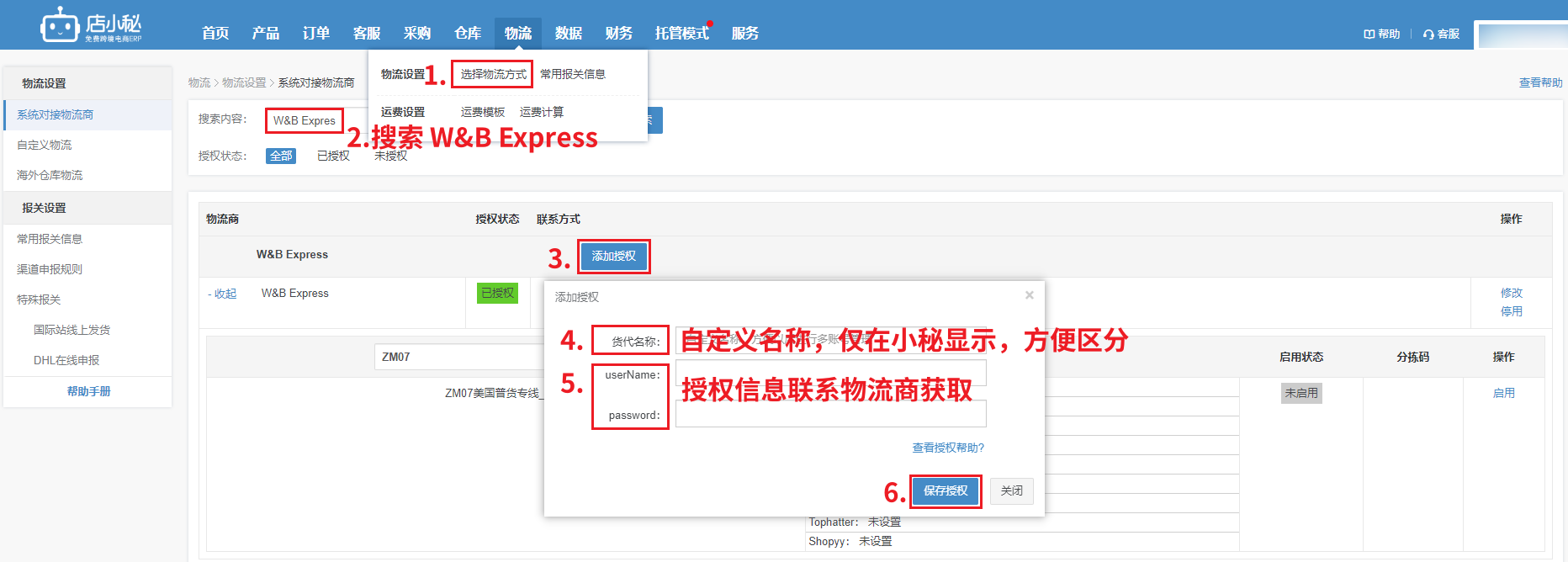
Task: Click the 启用状态 column header
Action: tap(1301, 357)
